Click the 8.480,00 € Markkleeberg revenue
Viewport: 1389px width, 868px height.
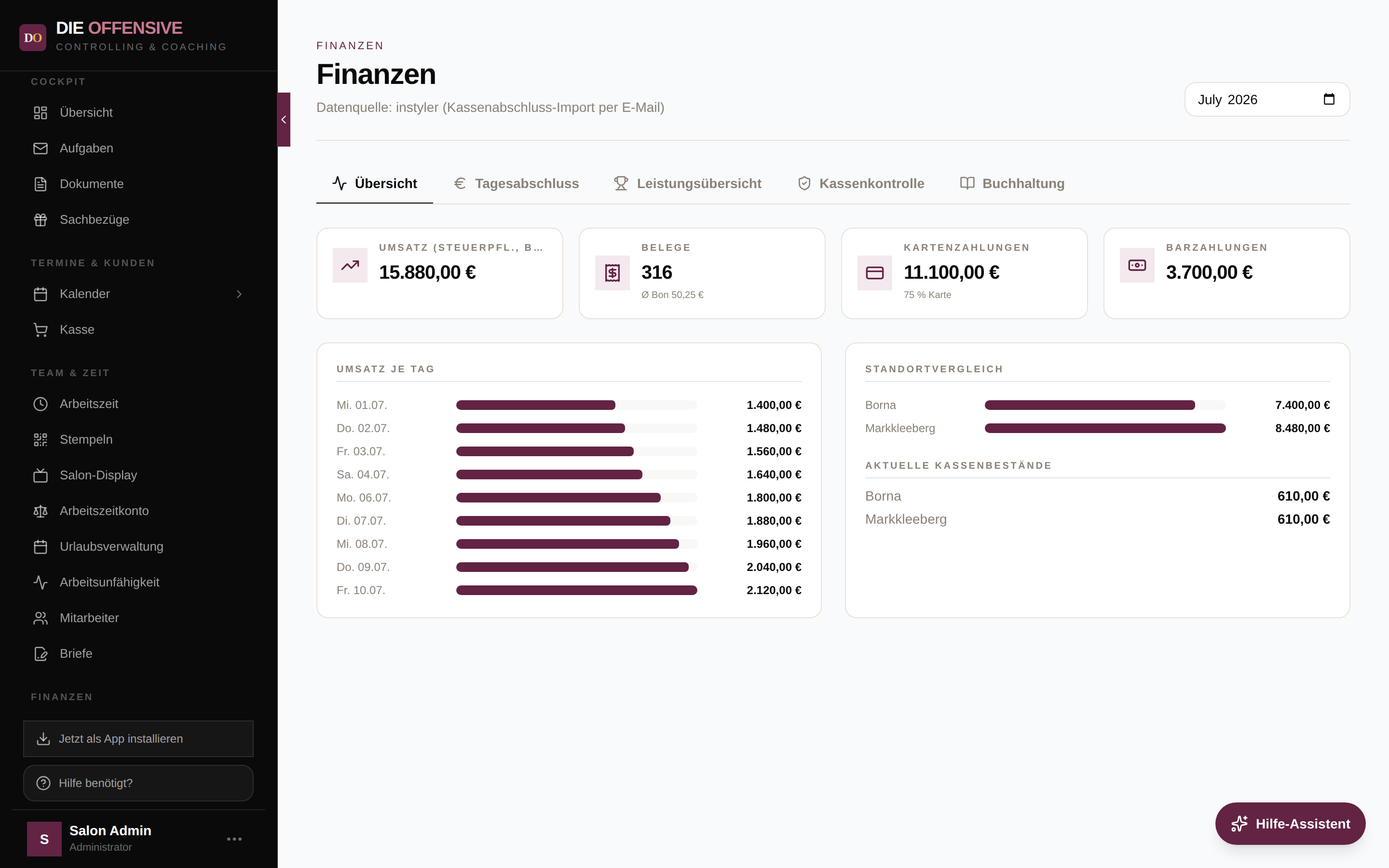1302,428
